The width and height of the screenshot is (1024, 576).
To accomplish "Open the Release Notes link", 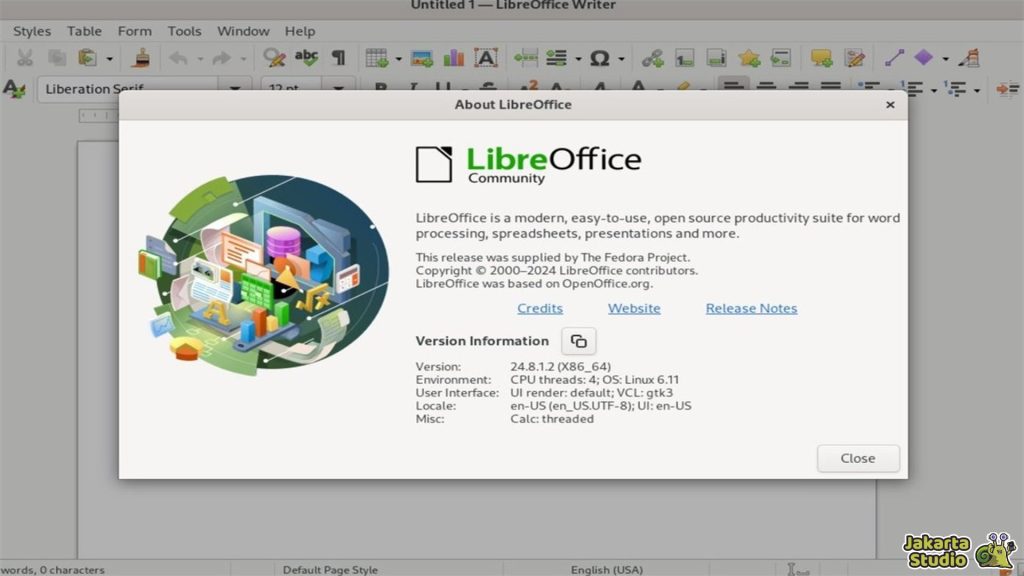I will pyautogui.click(x=751, y=308).
